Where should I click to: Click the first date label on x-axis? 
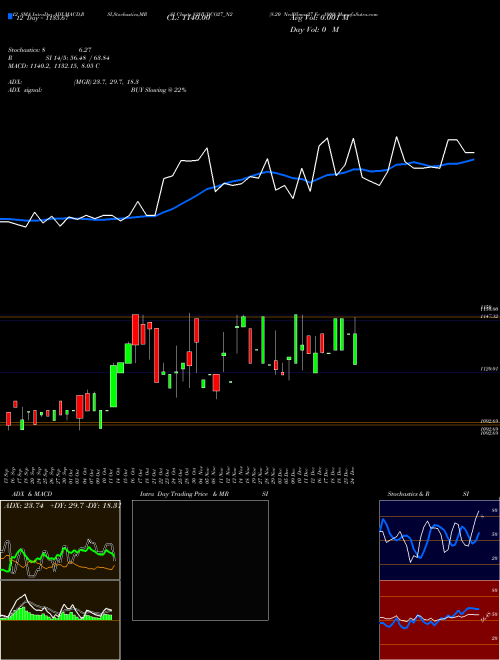8,475
